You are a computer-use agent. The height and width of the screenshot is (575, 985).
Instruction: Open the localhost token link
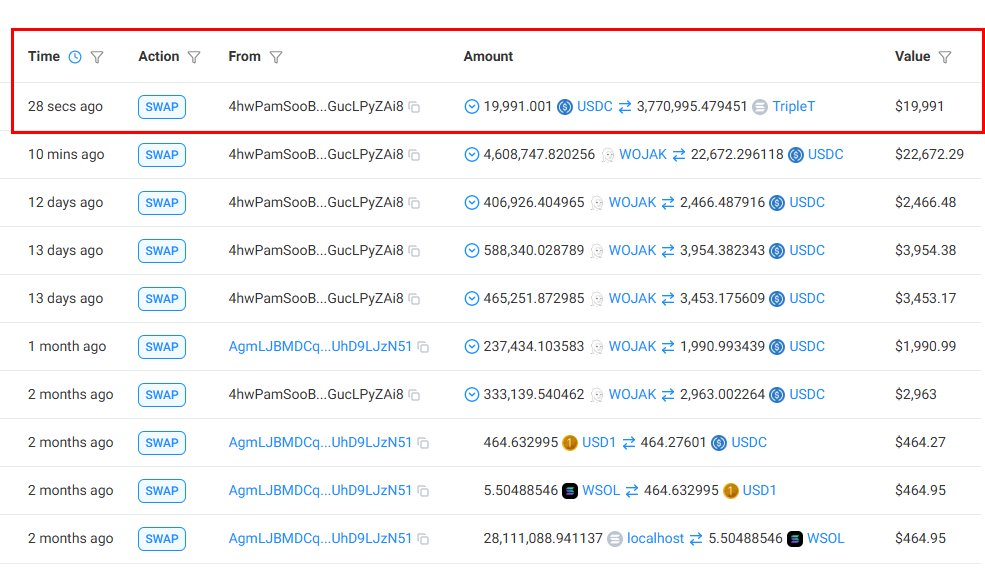(655, 538)
